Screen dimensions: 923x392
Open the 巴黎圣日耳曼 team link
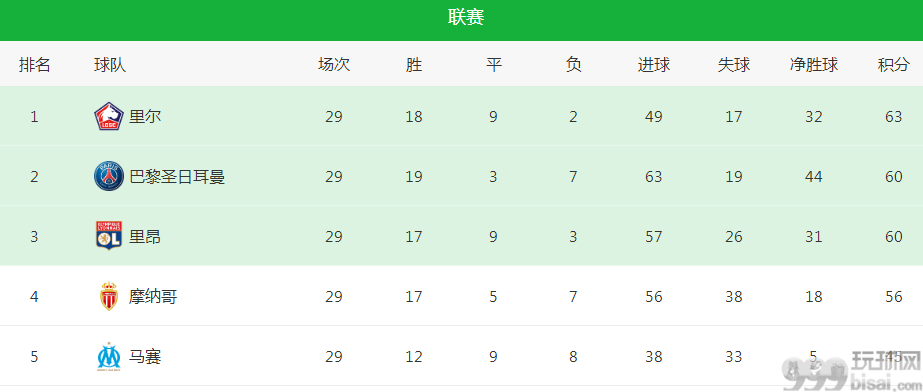(x=177, y=177)
